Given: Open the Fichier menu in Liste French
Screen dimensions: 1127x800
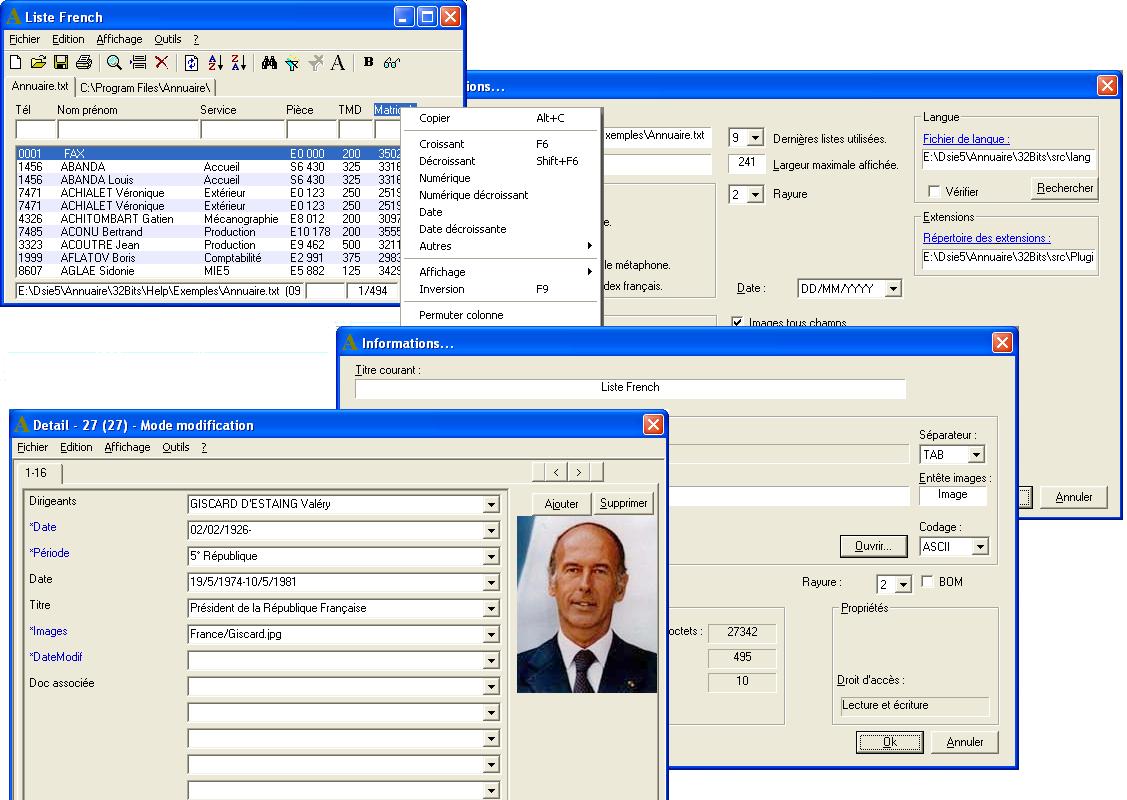Looking at the screenshot, I should click(x=24, y=39).
